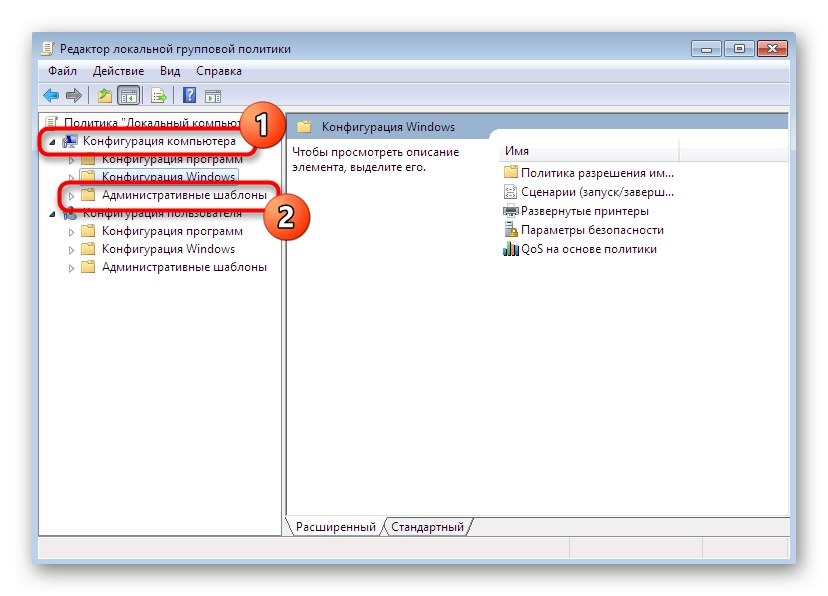The height and width of the screenshot is (596, 828).
Task: Collapse the Конфигурация компьютера node
Action: click(50, 141)
